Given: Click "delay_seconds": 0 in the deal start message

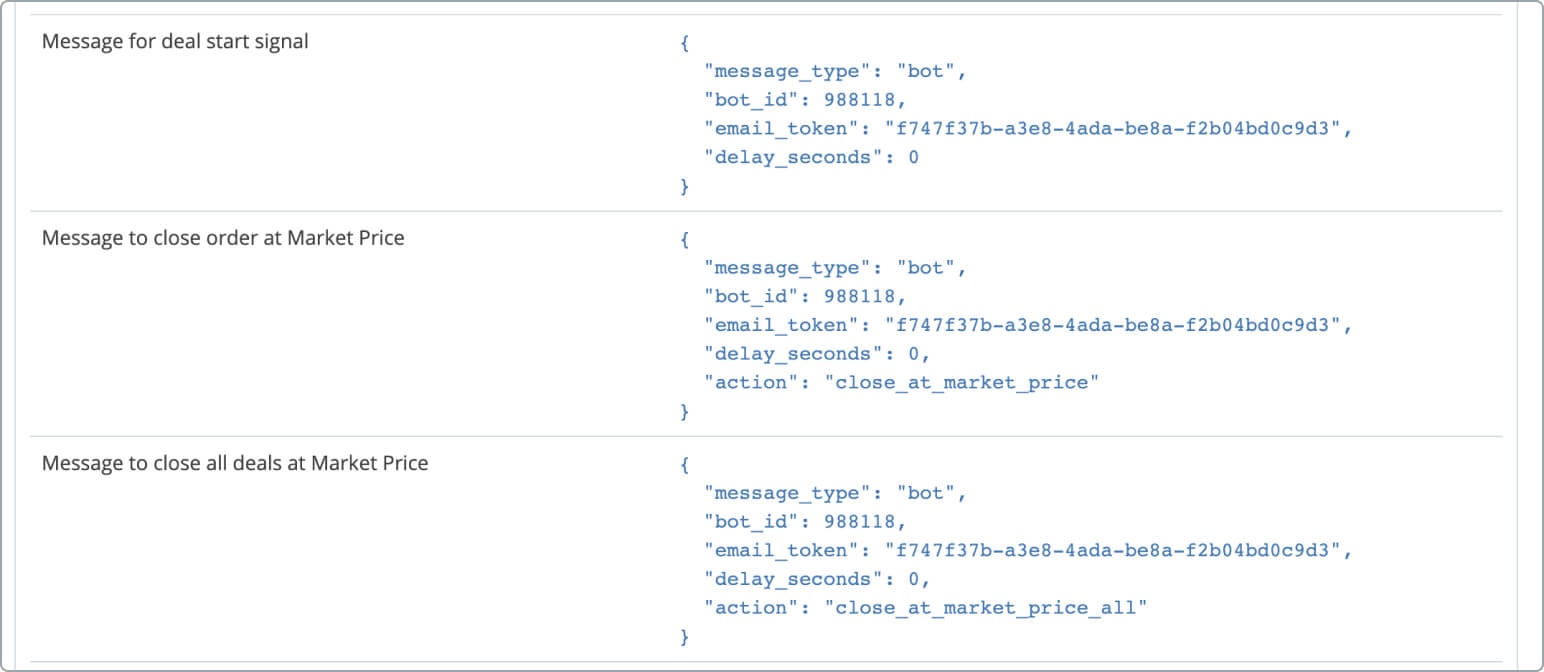Looking at the screenshot, I should [x=811, y=157].
